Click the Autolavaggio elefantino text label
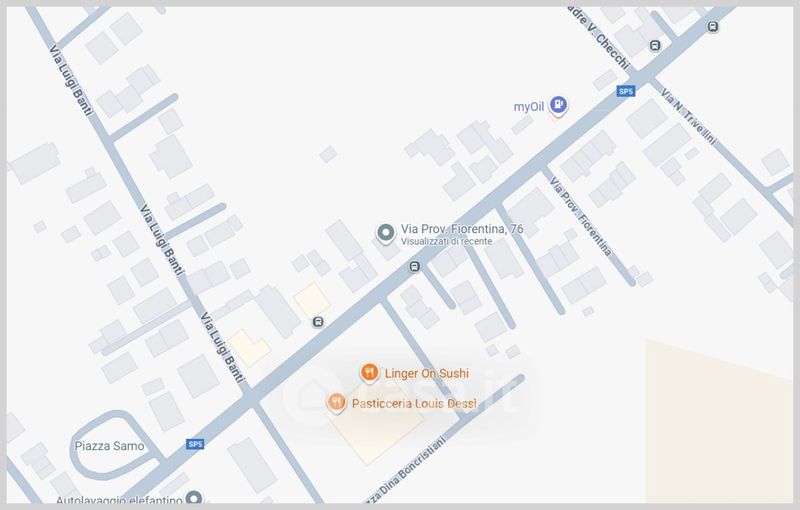The height and width of the screenshot is (510, 800). tap(119, 500)
